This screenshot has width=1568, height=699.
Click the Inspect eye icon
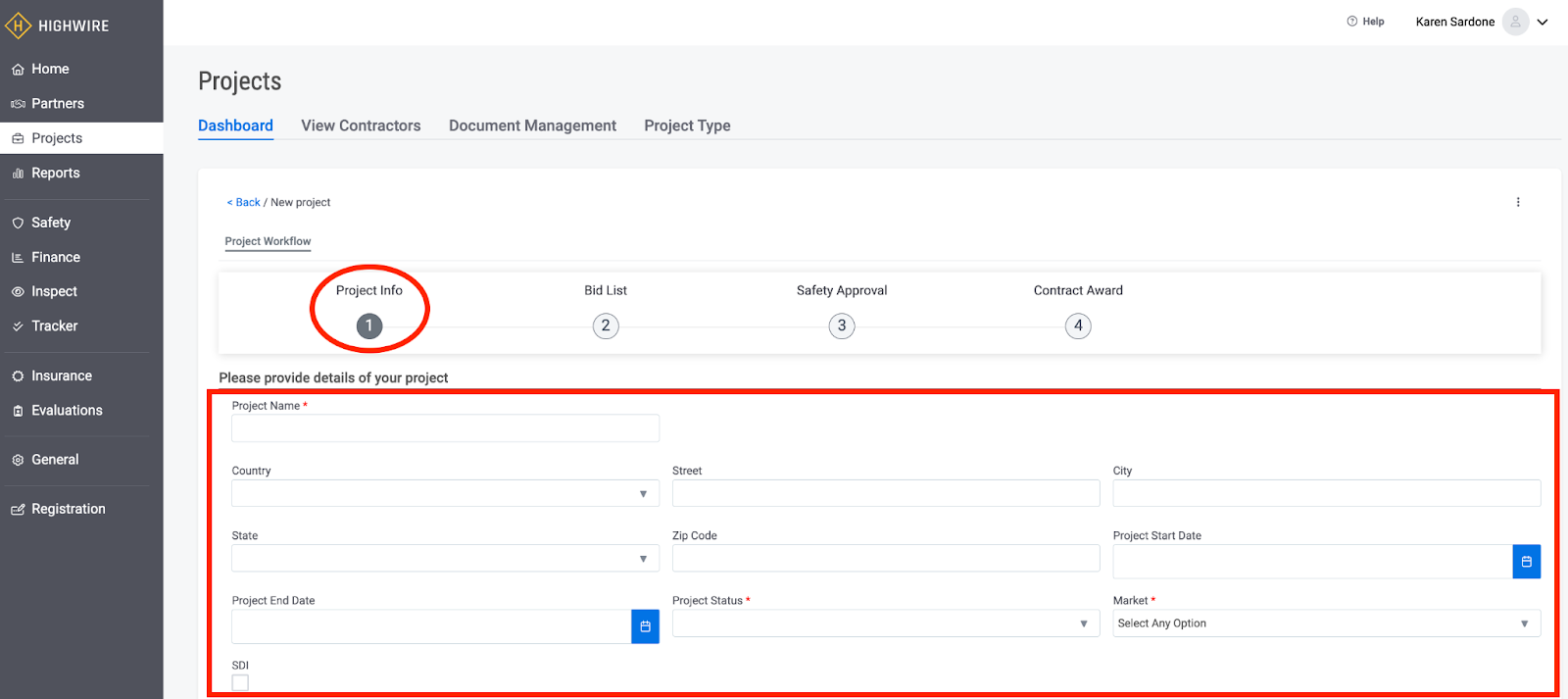pyautogui.click(x=18, y=292)
